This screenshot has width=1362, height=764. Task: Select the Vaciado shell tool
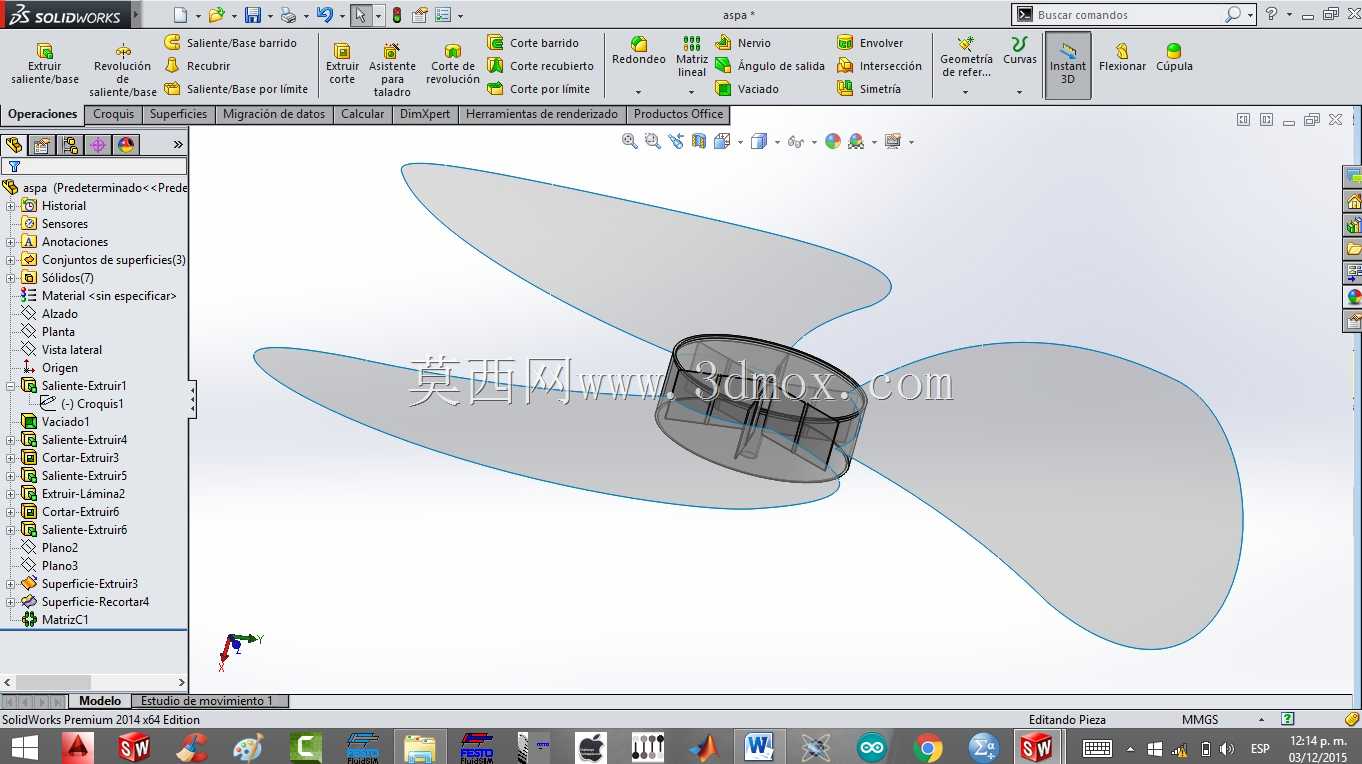(x=747, y=89)
